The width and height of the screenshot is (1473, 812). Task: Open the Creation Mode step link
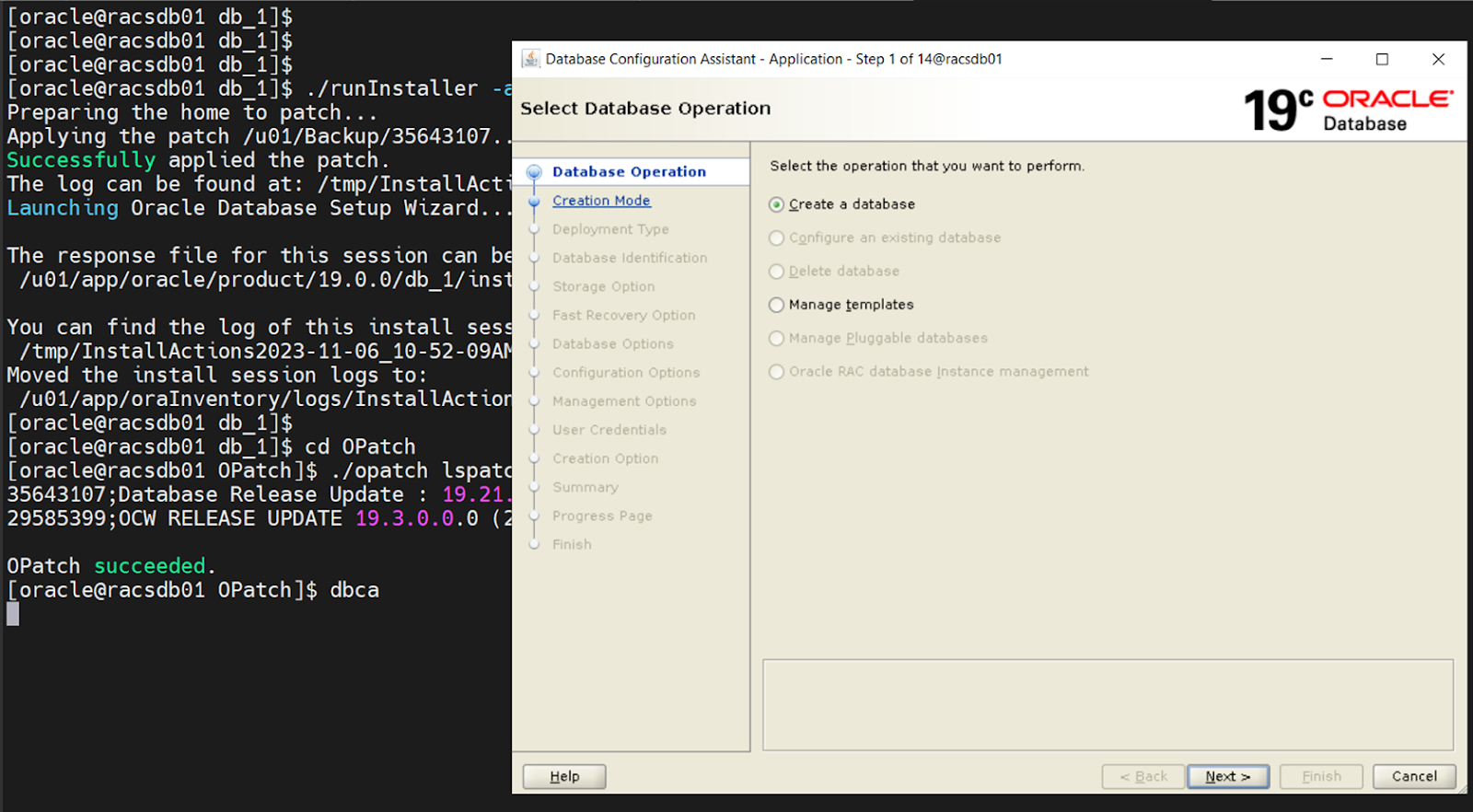click(x=601, y=201)
